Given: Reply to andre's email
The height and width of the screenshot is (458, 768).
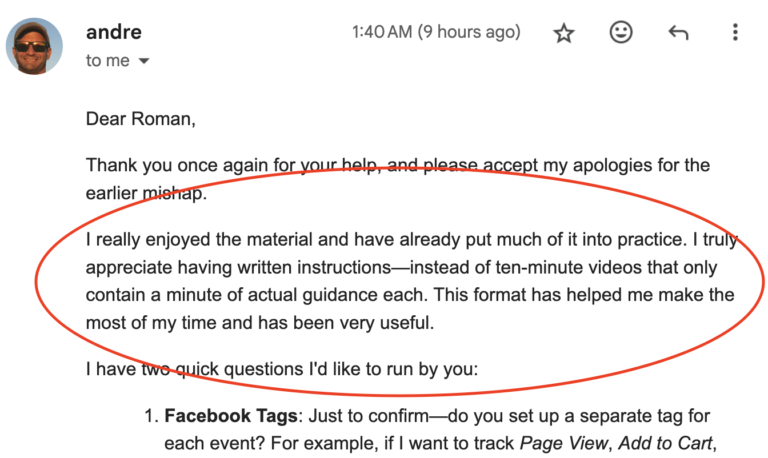Looking at the screenshot, I should pos(678,33).
